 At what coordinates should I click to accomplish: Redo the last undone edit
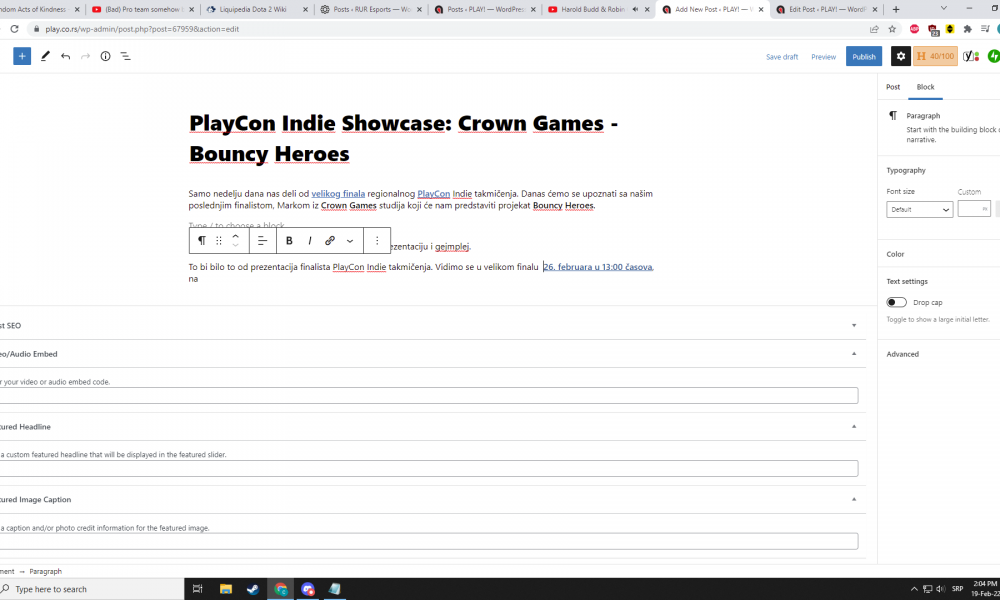coord(85,56)
